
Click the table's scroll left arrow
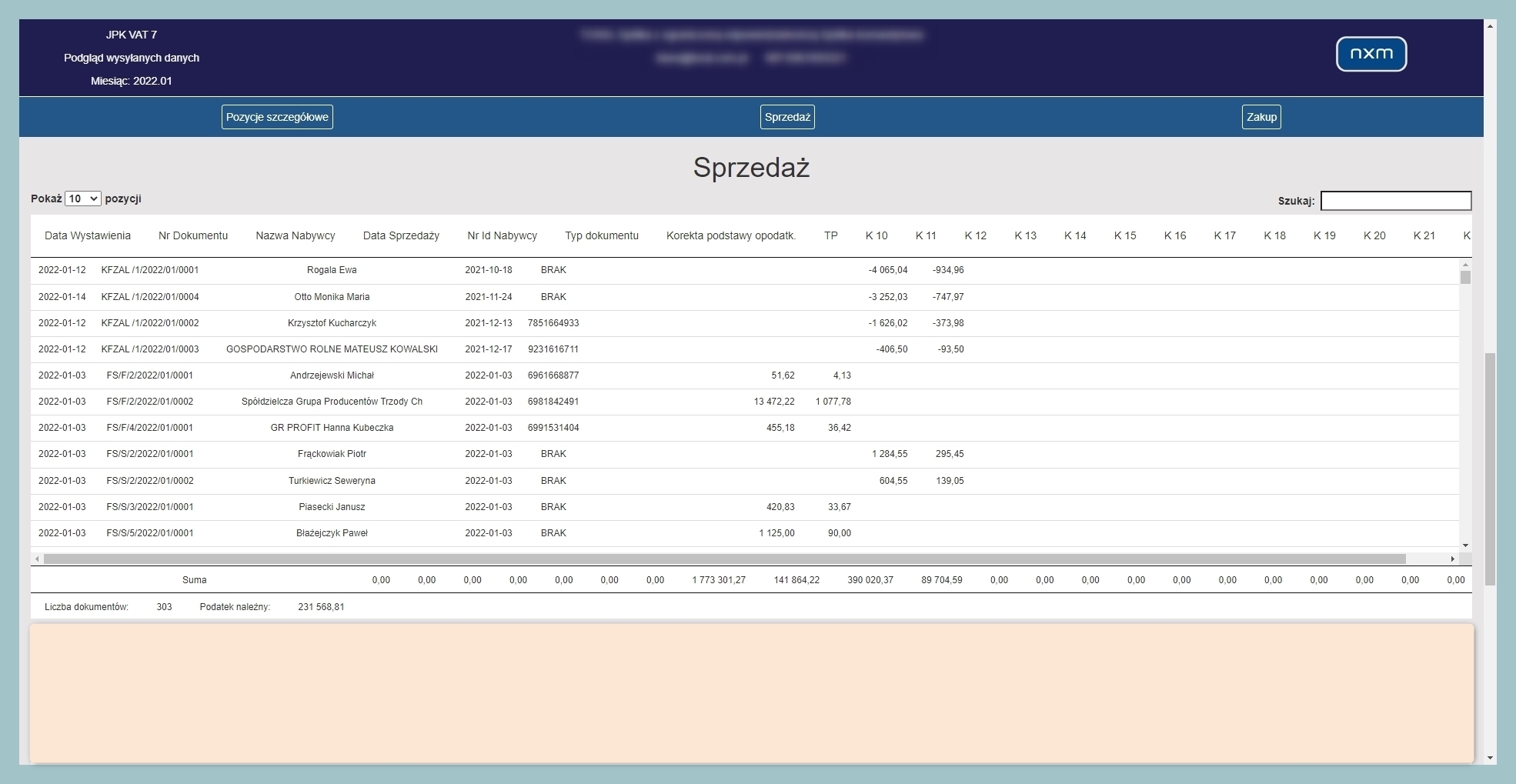[37, 559]
